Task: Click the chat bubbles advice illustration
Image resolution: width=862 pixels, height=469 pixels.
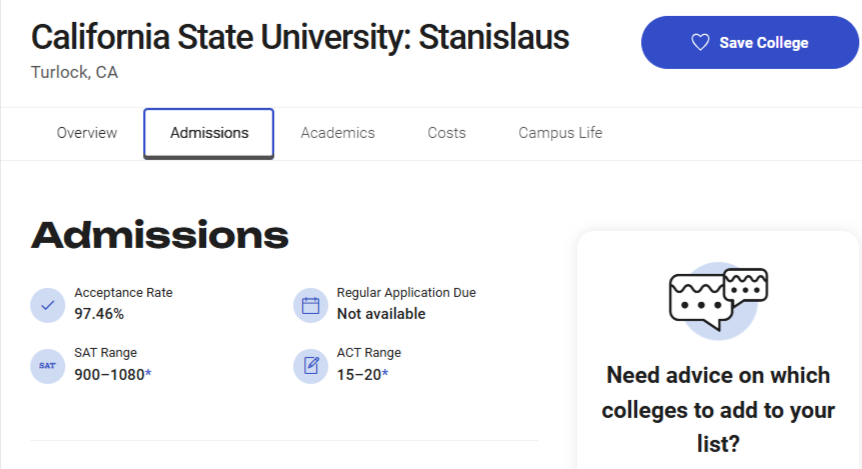Action: click(x=719, y=300)
